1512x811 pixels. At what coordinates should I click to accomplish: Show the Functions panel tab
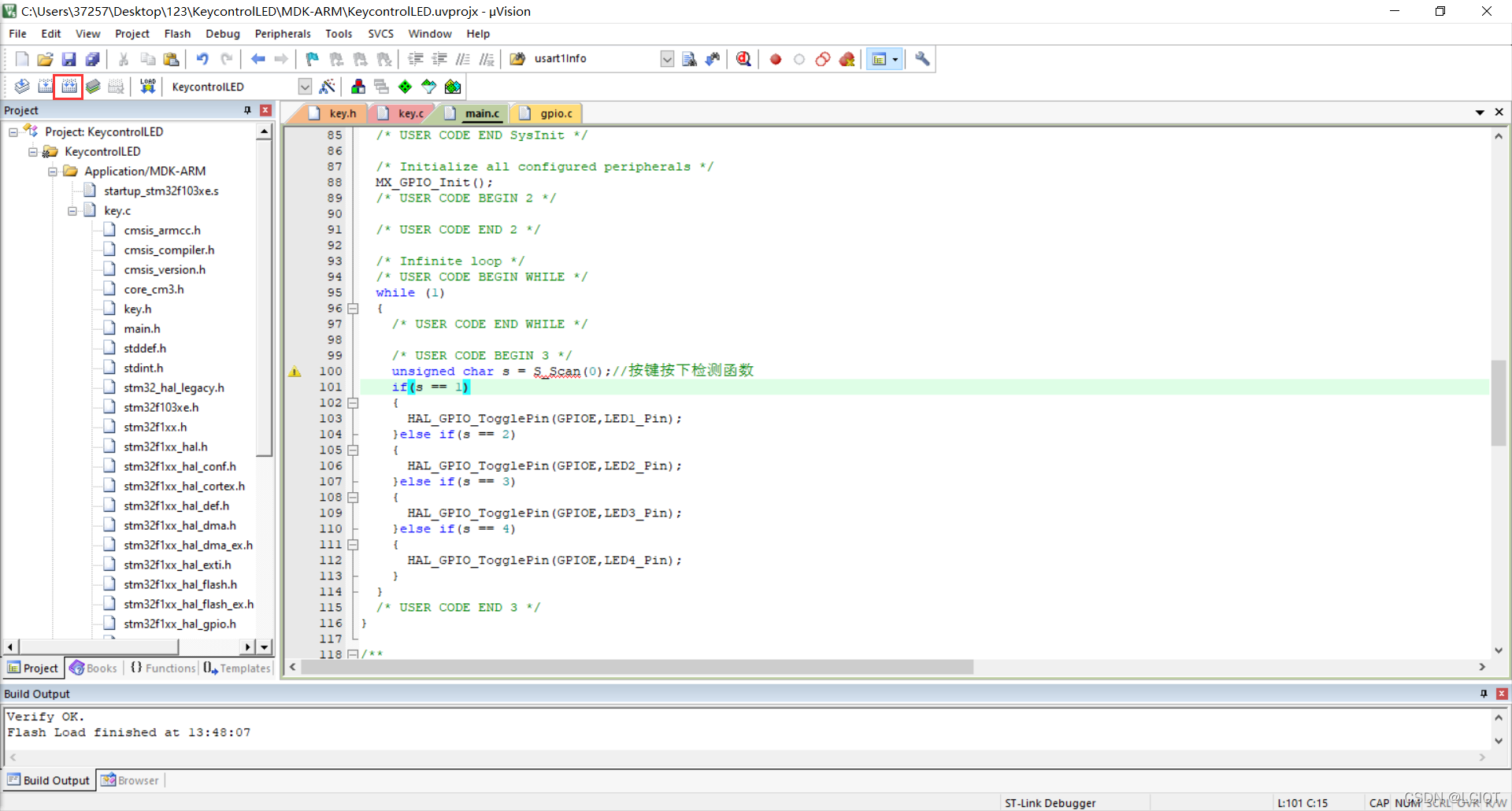(163, 668)
